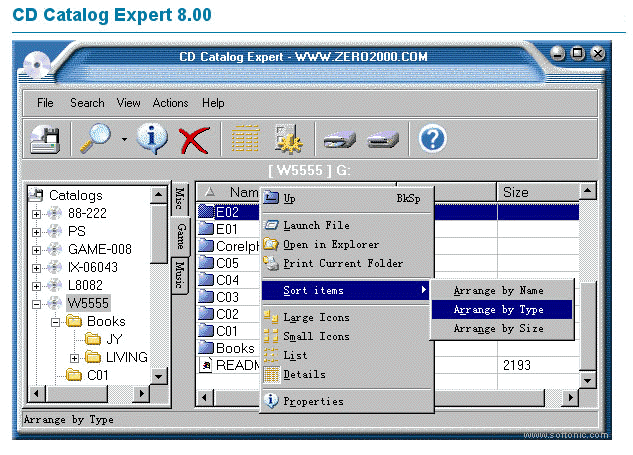Select the README file row
Viewport: 633px width, 455px height.
point(228,365)
